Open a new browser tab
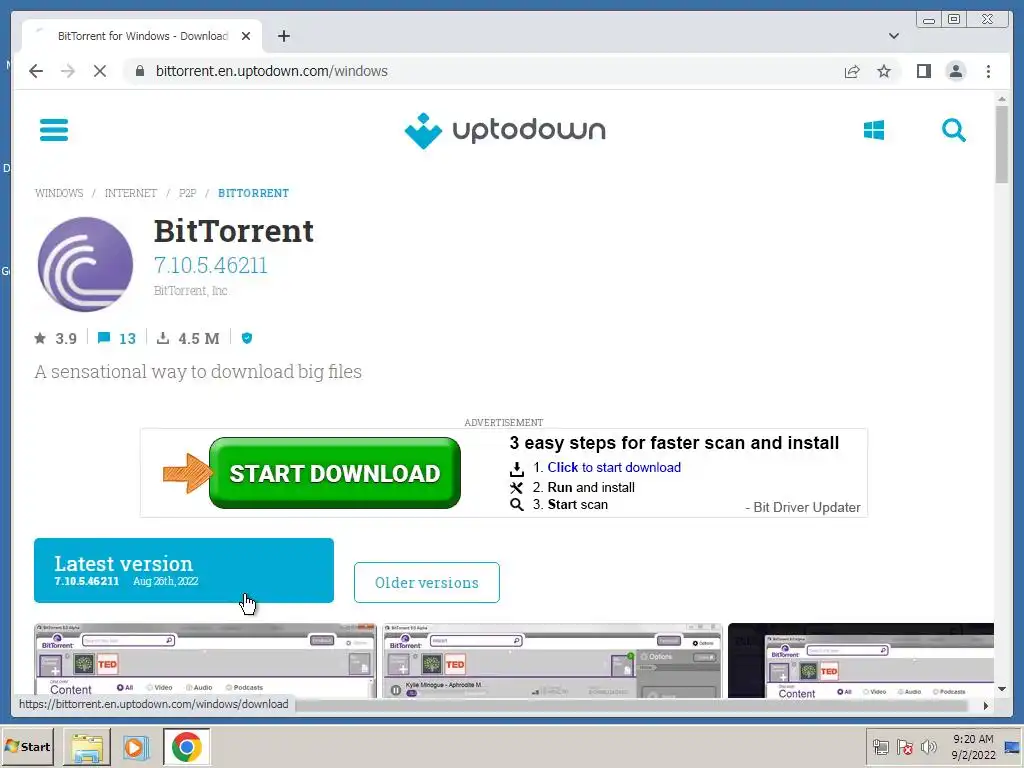The height and width of the screenshot is (768, 1024). 283,36
